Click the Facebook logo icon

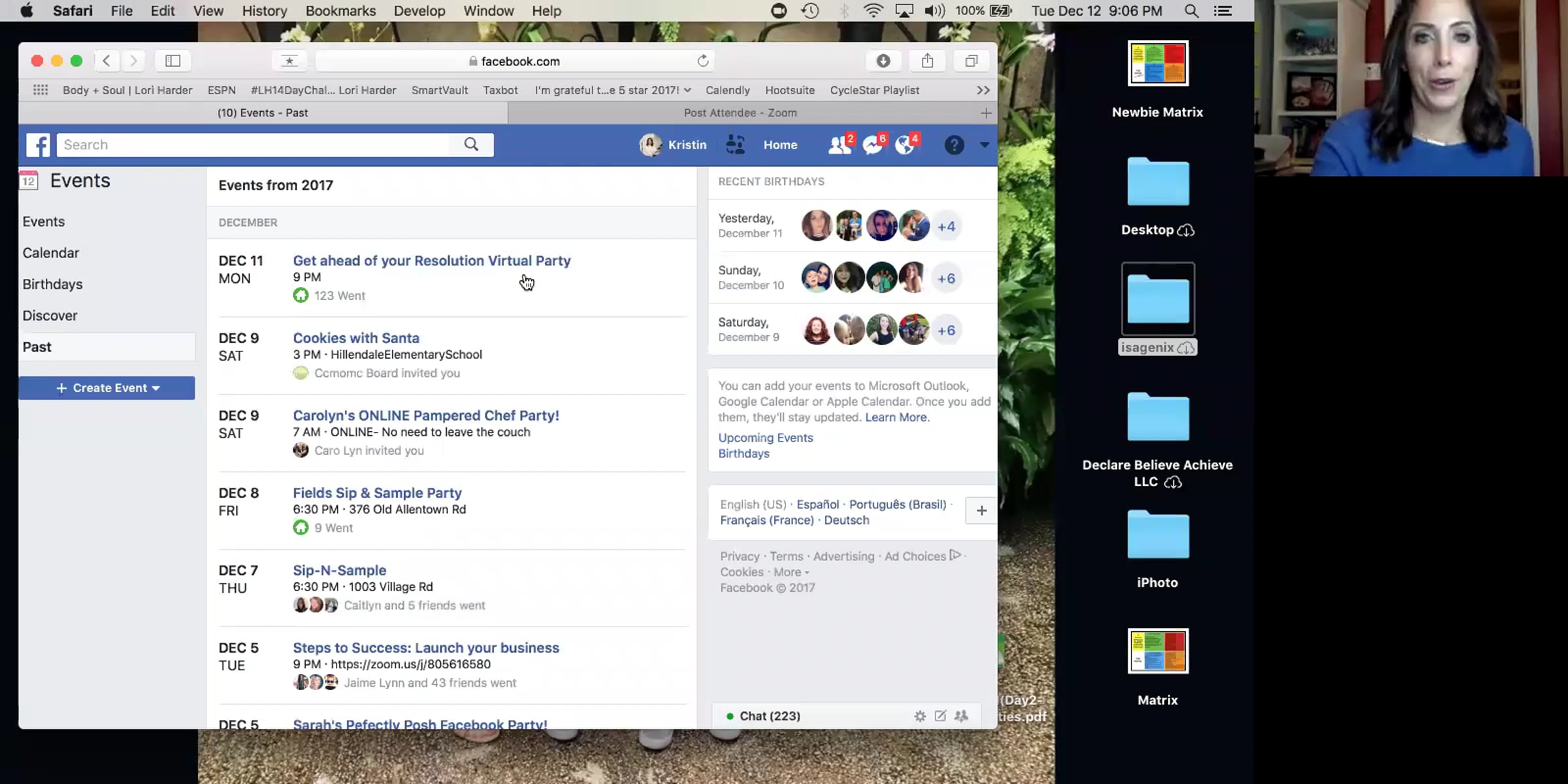coord(38,145)
